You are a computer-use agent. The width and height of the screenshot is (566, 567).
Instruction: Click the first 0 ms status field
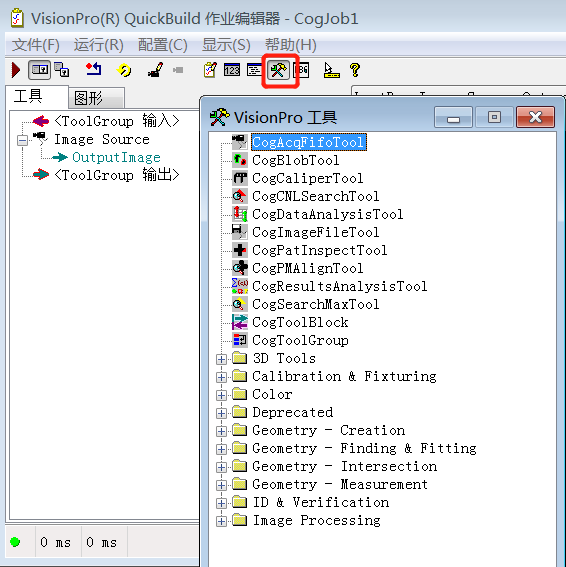pos(56,542)
